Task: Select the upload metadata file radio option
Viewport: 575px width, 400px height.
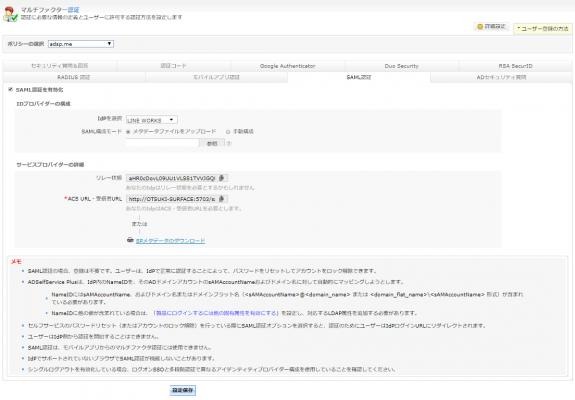Action: [128, 131]
